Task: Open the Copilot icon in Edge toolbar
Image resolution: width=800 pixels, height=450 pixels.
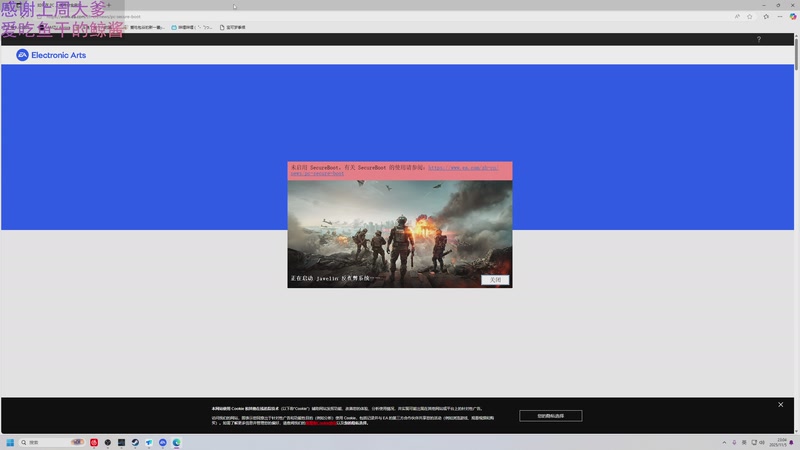Action: point(792,16)
